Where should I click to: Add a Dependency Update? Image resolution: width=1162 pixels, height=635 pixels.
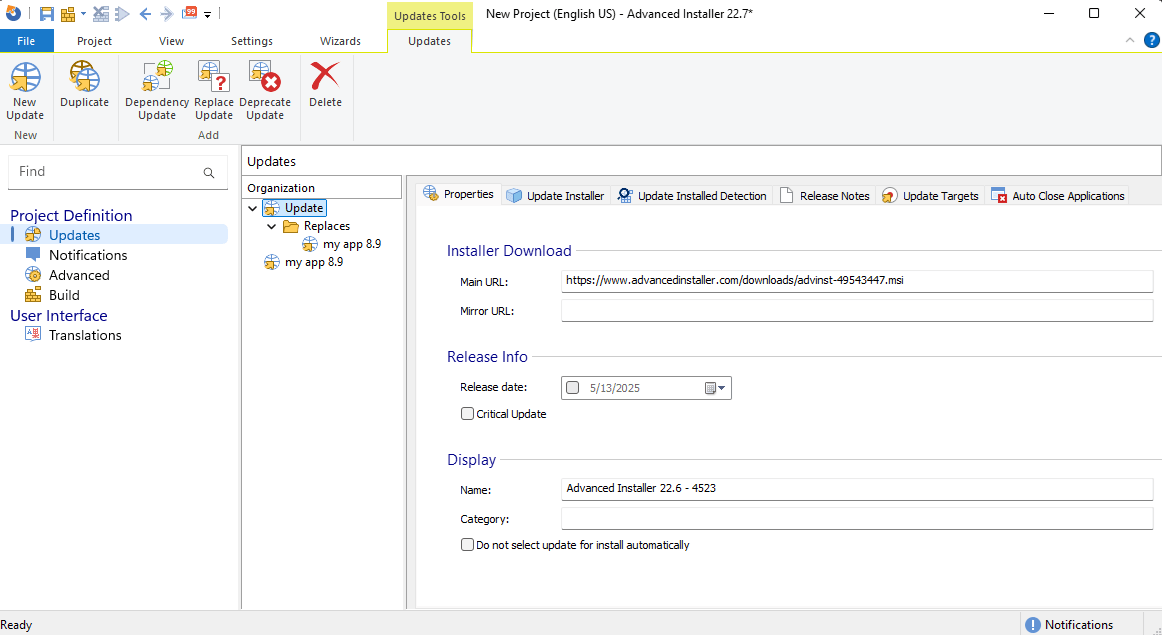(x=157, y=90)
